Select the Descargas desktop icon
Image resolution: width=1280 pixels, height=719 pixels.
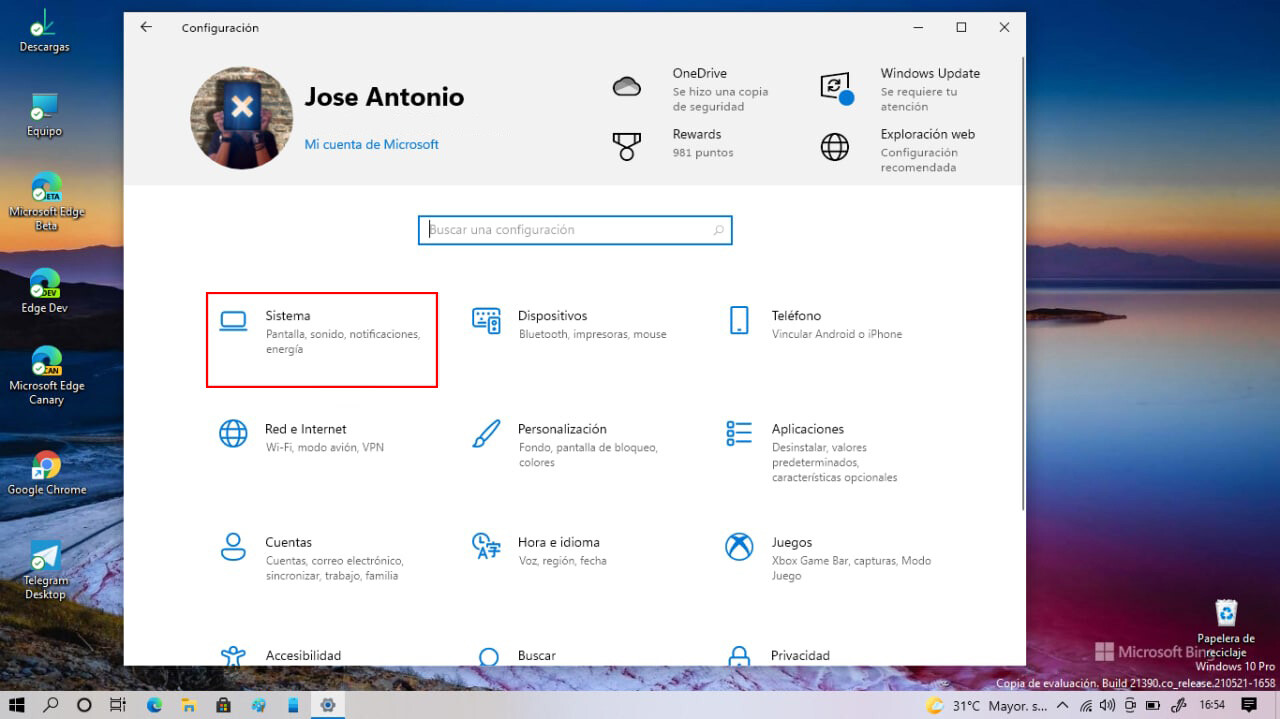pyautogui.click(x=44, y=32)
